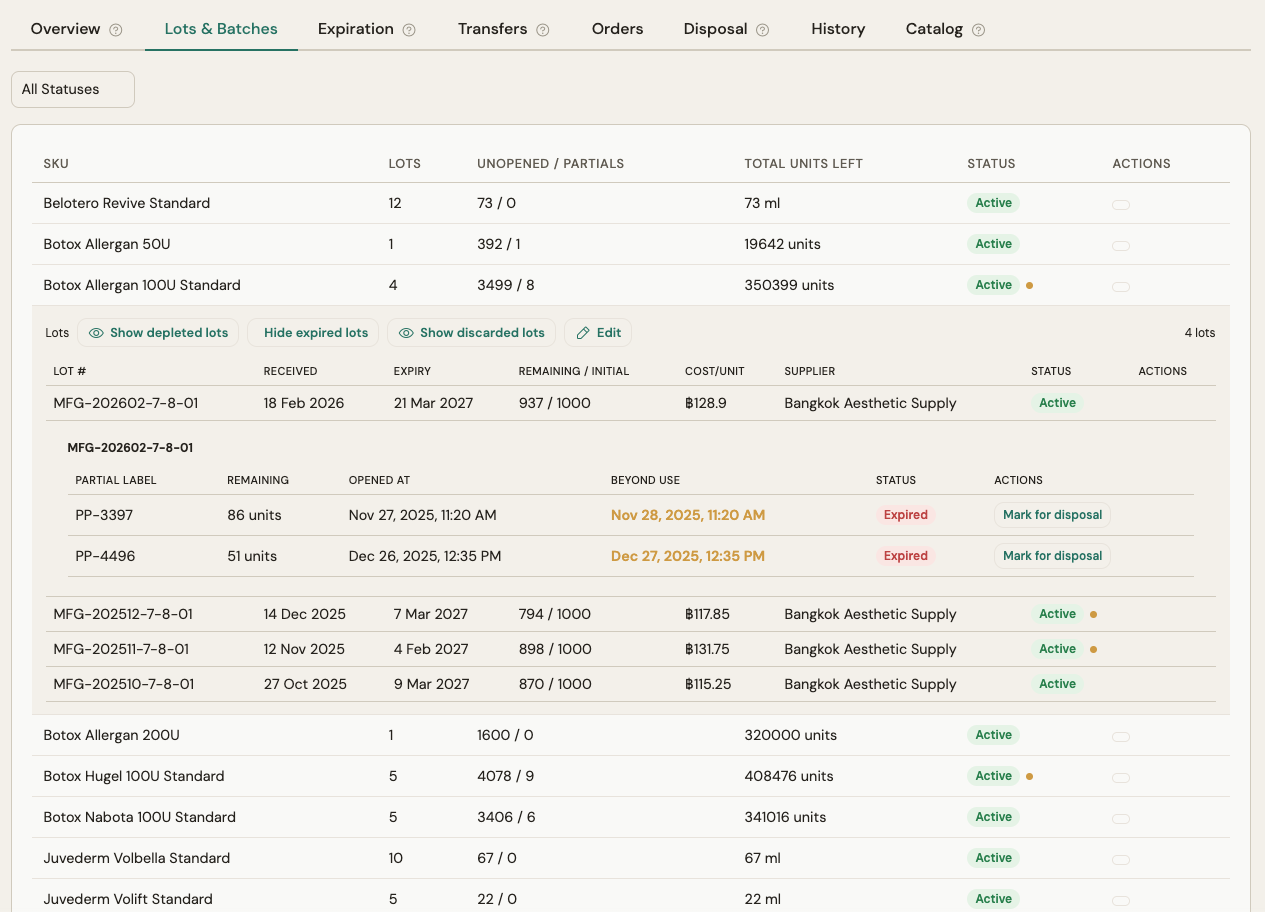The height and width of the screenshot is (912, 1265).
Task: Click the eye icon on Show depleted lots
Action: [95, 332]
